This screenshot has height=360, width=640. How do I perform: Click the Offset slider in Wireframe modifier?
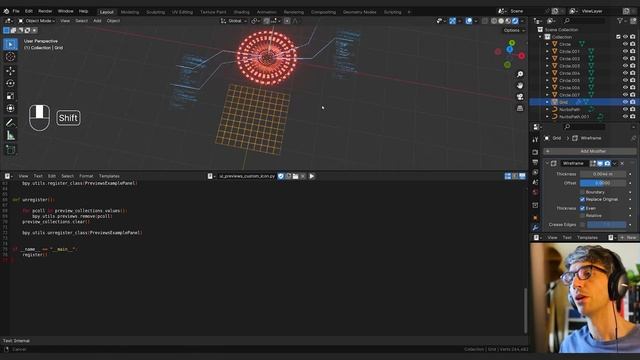603,183
